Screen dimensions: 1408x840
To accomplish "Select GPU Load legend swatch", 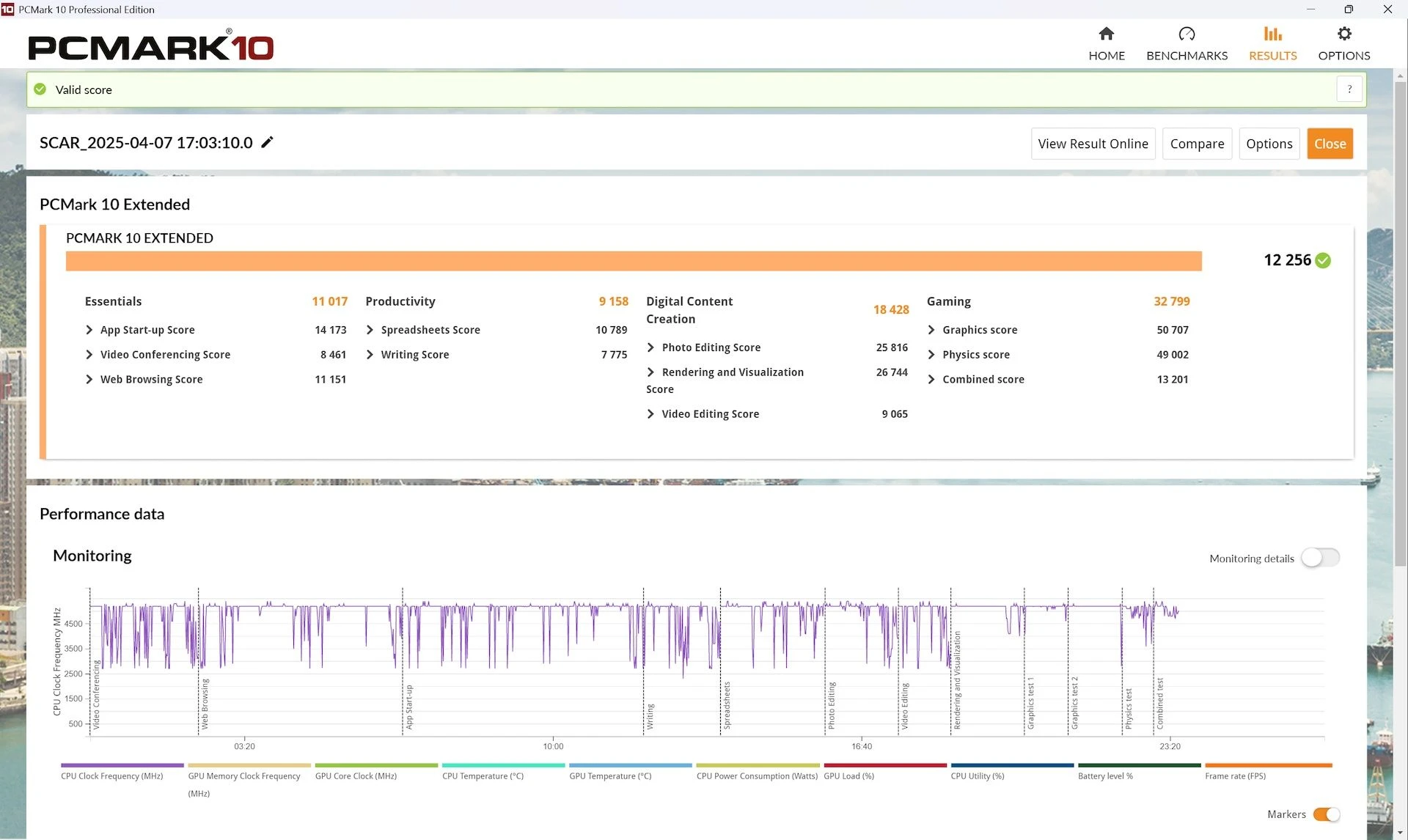I will pos(885,765).
